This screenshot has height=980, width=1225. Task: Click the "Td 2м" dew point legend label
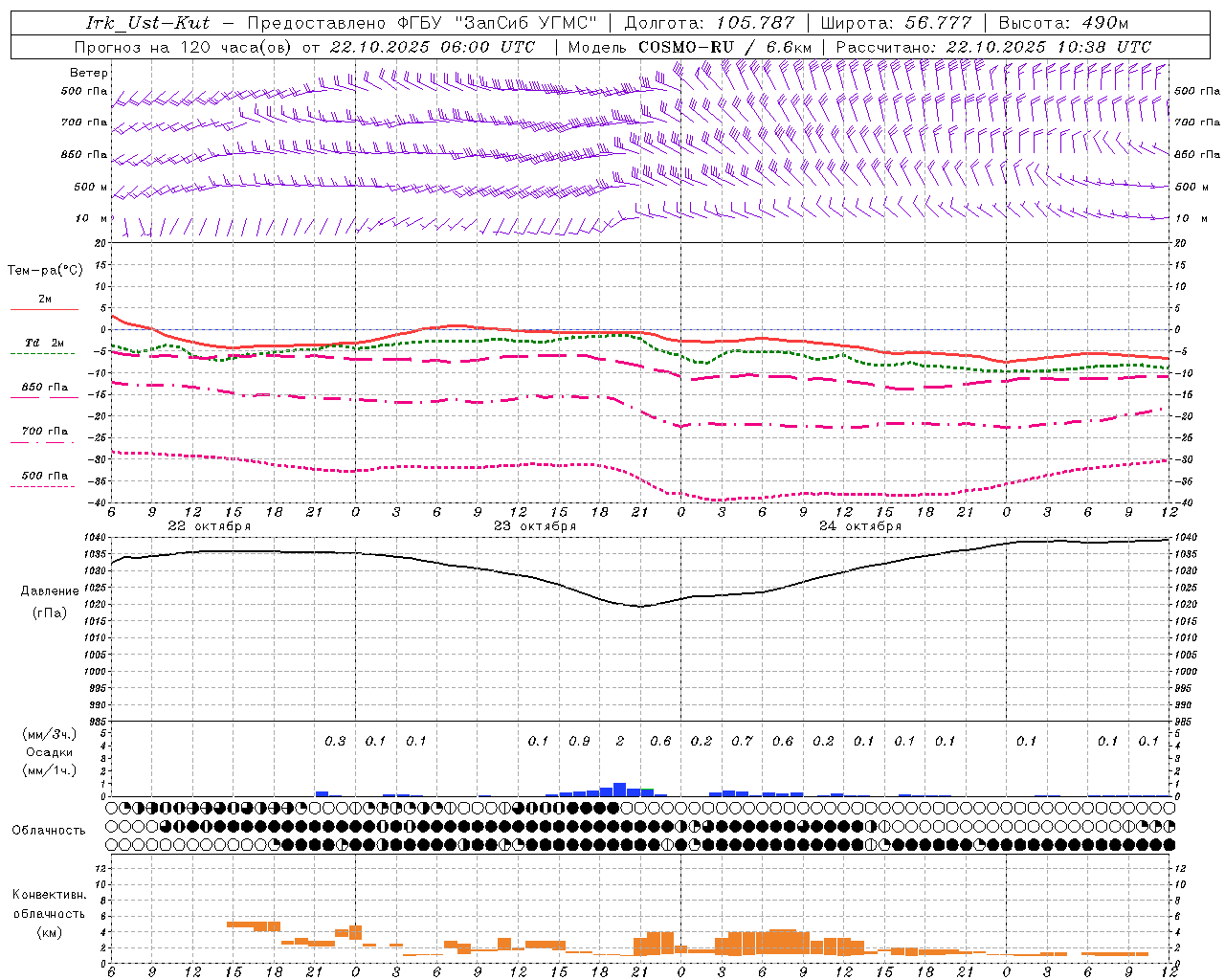coord(44,343)
